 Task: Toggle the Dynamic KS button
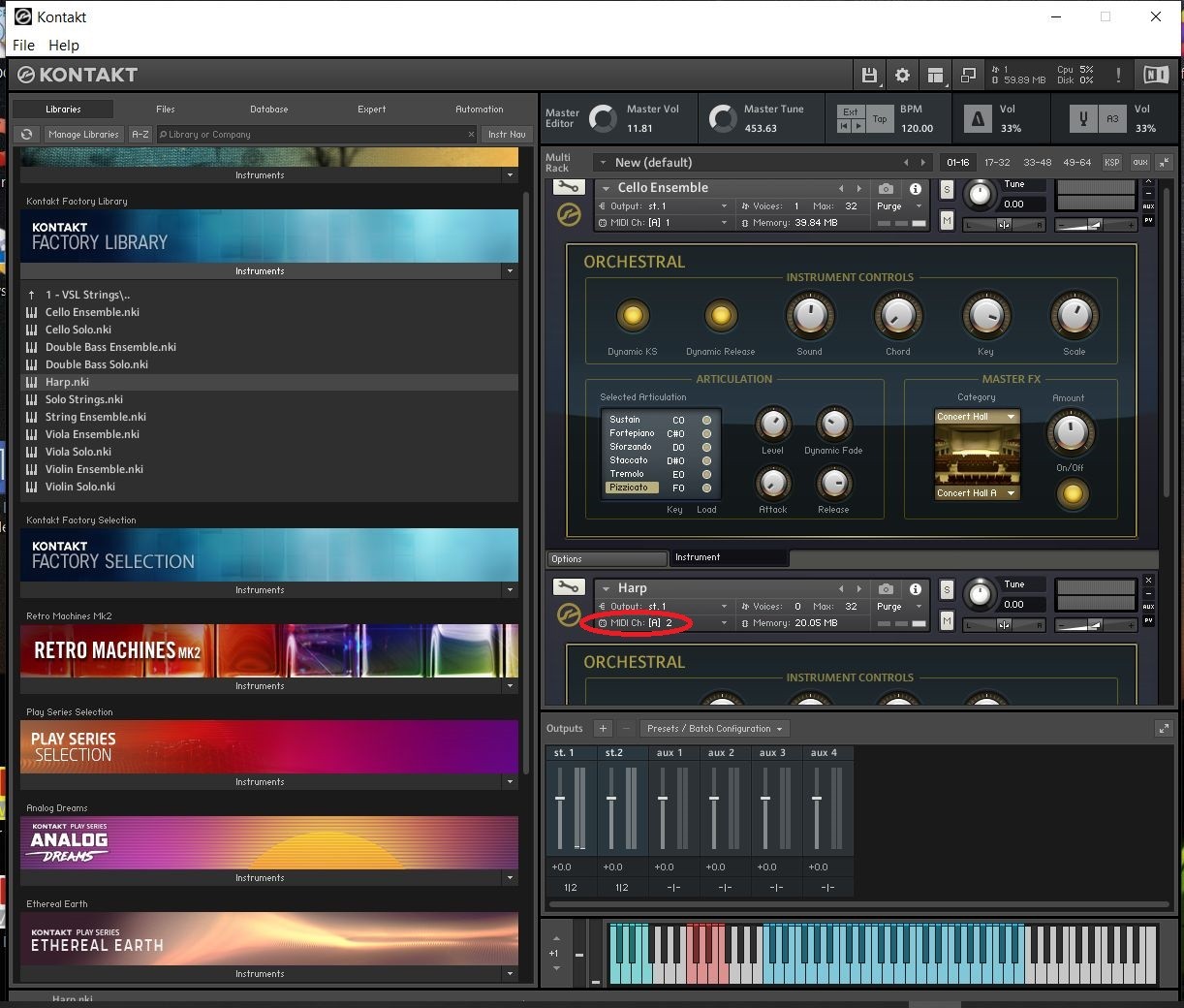click(x=633, y=315)
